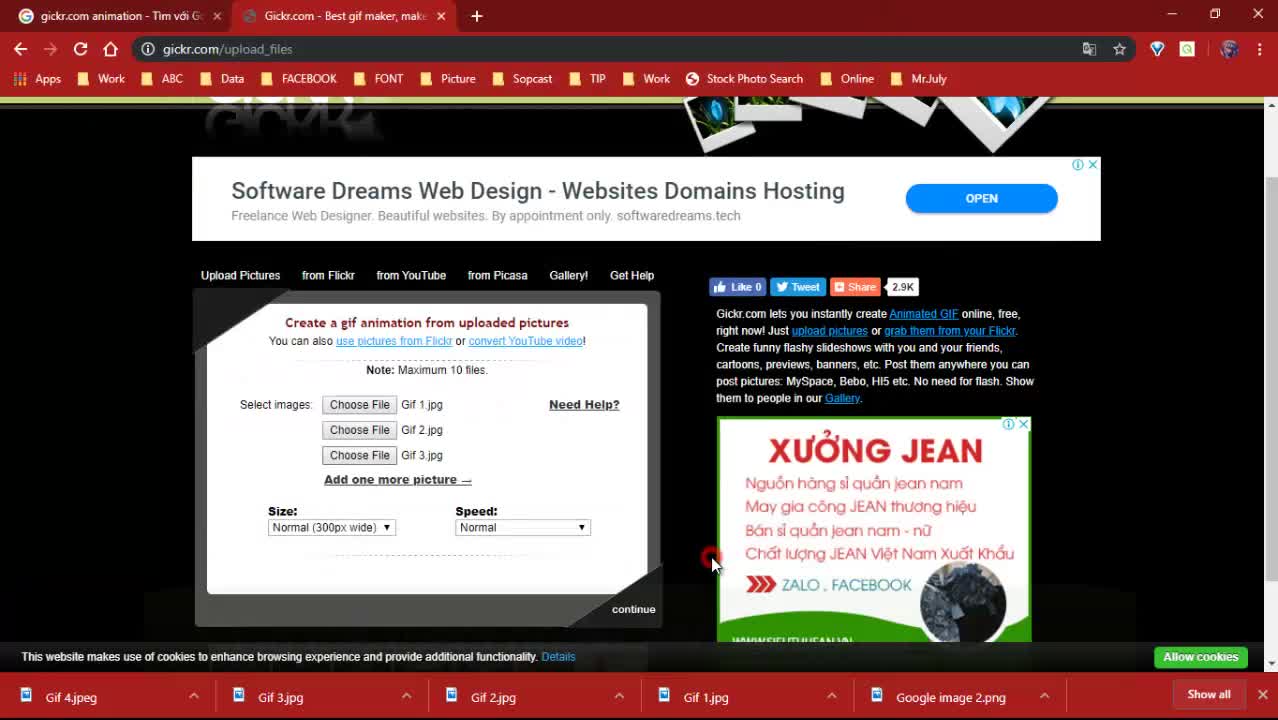Open the Gallery link in description
The height and width of the screenshot is (720, 1278).
click(842, 398)
